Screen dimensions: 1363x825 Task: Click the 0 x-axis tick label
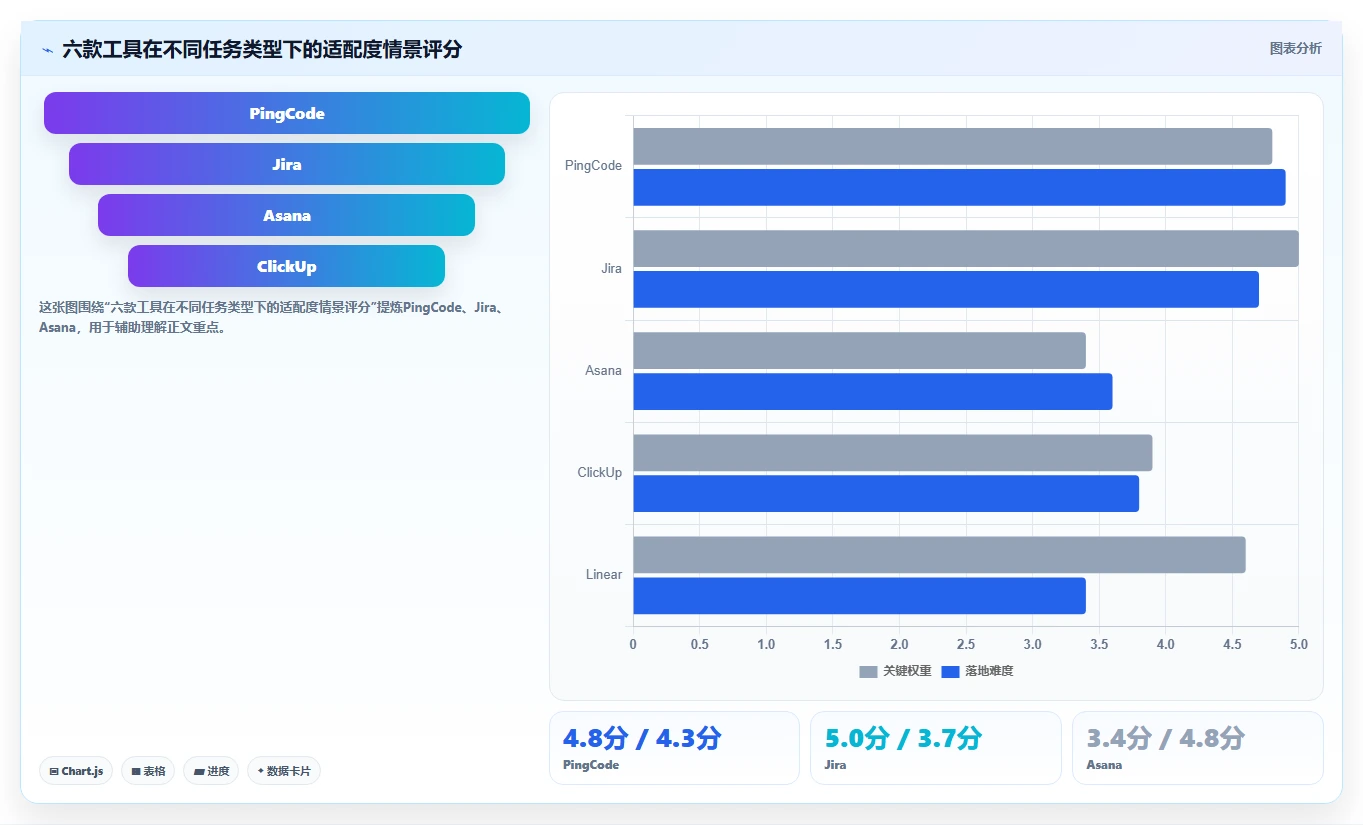click(x=633, y=645)
